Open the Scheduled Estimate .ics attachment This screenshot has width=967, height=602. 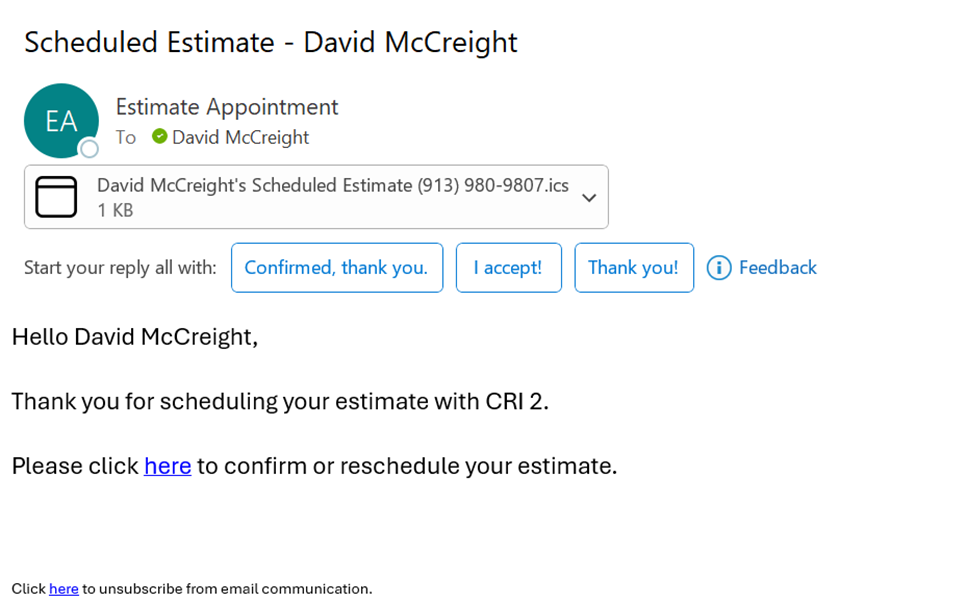click(332, 186)
